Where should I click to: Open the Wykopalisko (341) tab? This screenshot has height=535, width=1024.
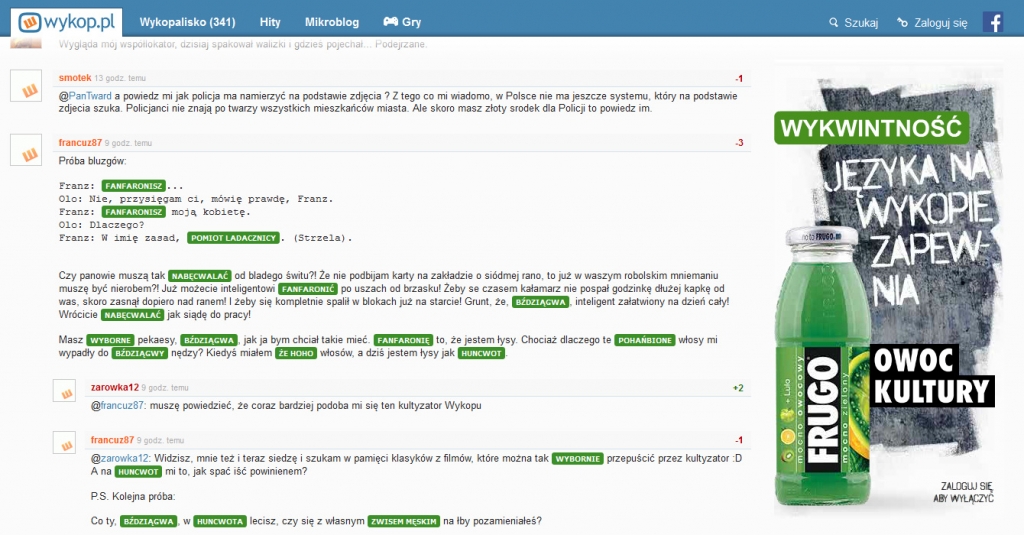coord(187,22)
